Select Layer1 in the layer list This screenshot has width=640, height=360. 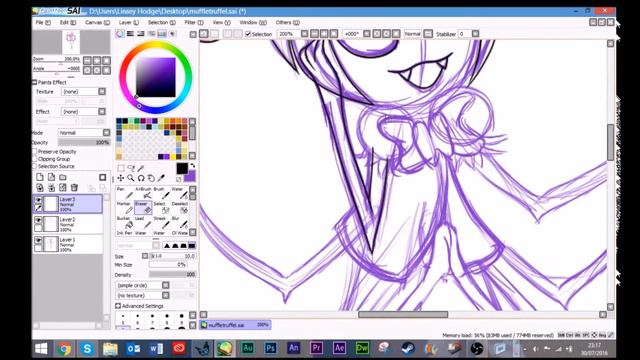point(68,244)
